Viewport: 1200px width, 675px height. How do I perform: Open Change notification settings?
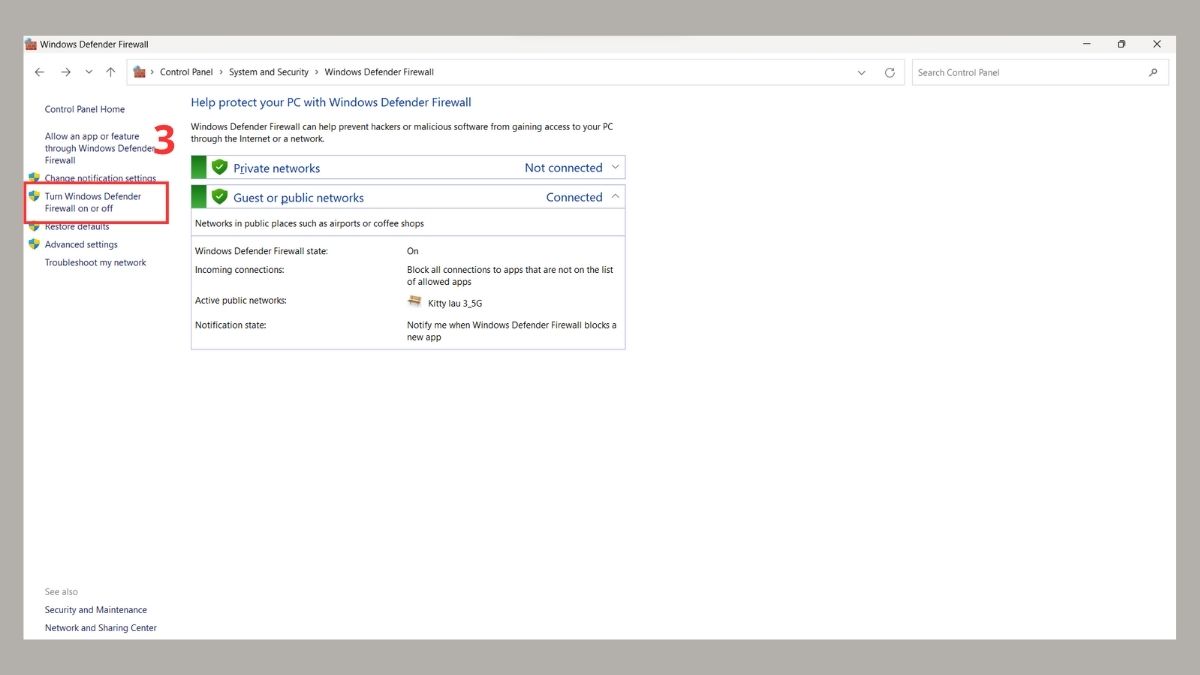[x=100, y=179]
